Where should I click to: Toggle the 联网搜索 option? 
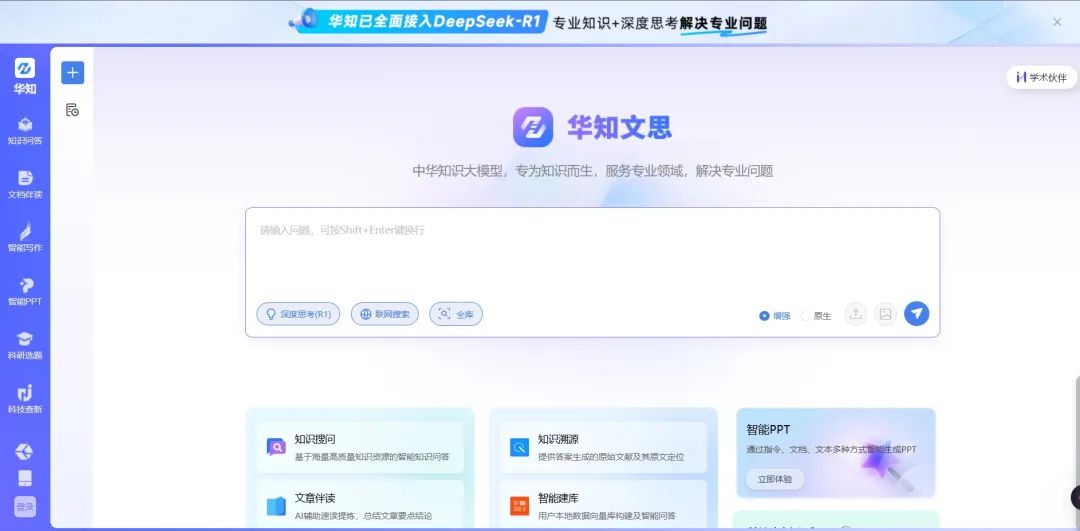[x=384, y=314]
